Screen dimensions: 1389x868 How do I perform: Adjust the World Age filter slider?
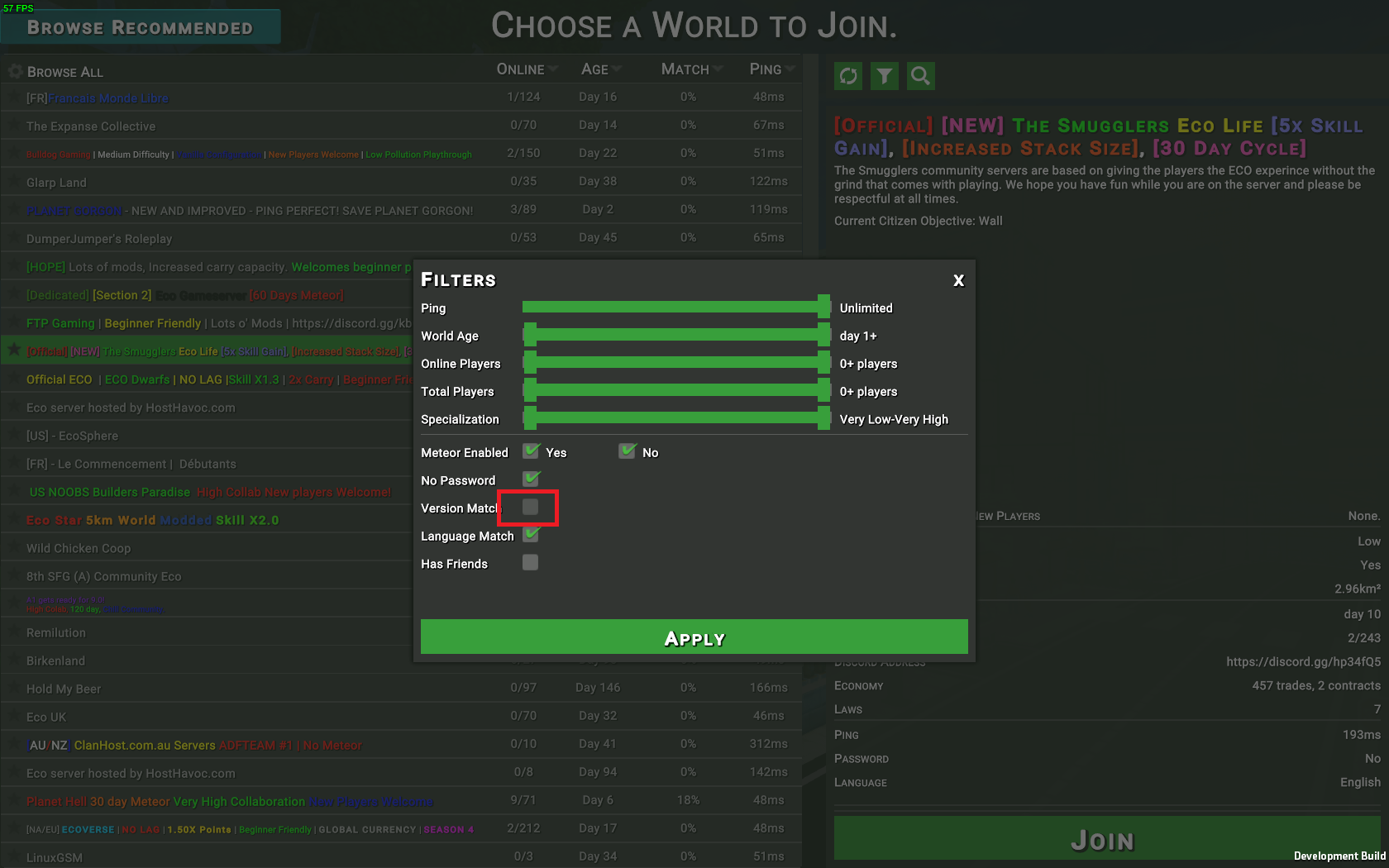coord(676,336)
